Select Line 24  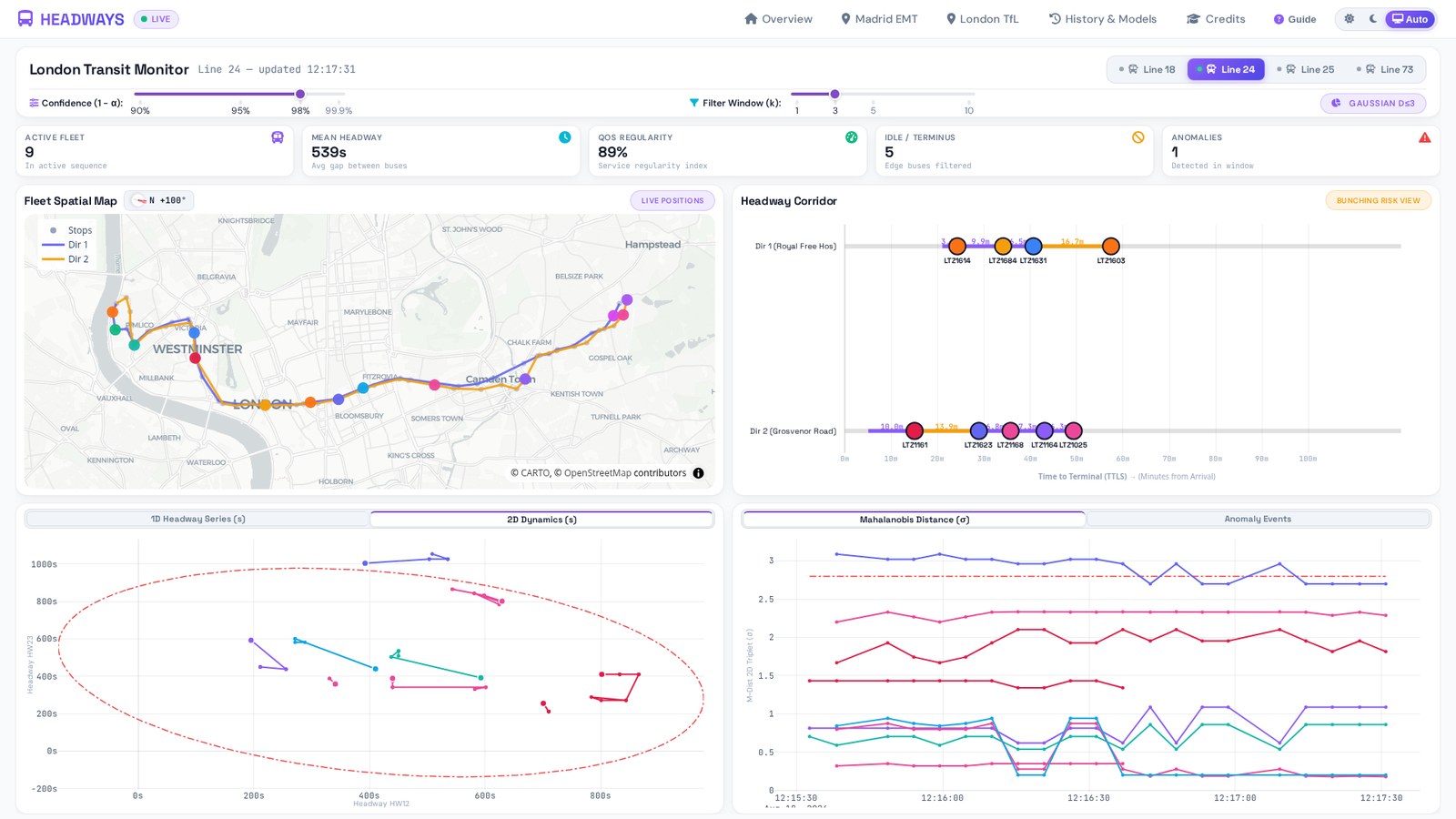(x=1226, y=69)
